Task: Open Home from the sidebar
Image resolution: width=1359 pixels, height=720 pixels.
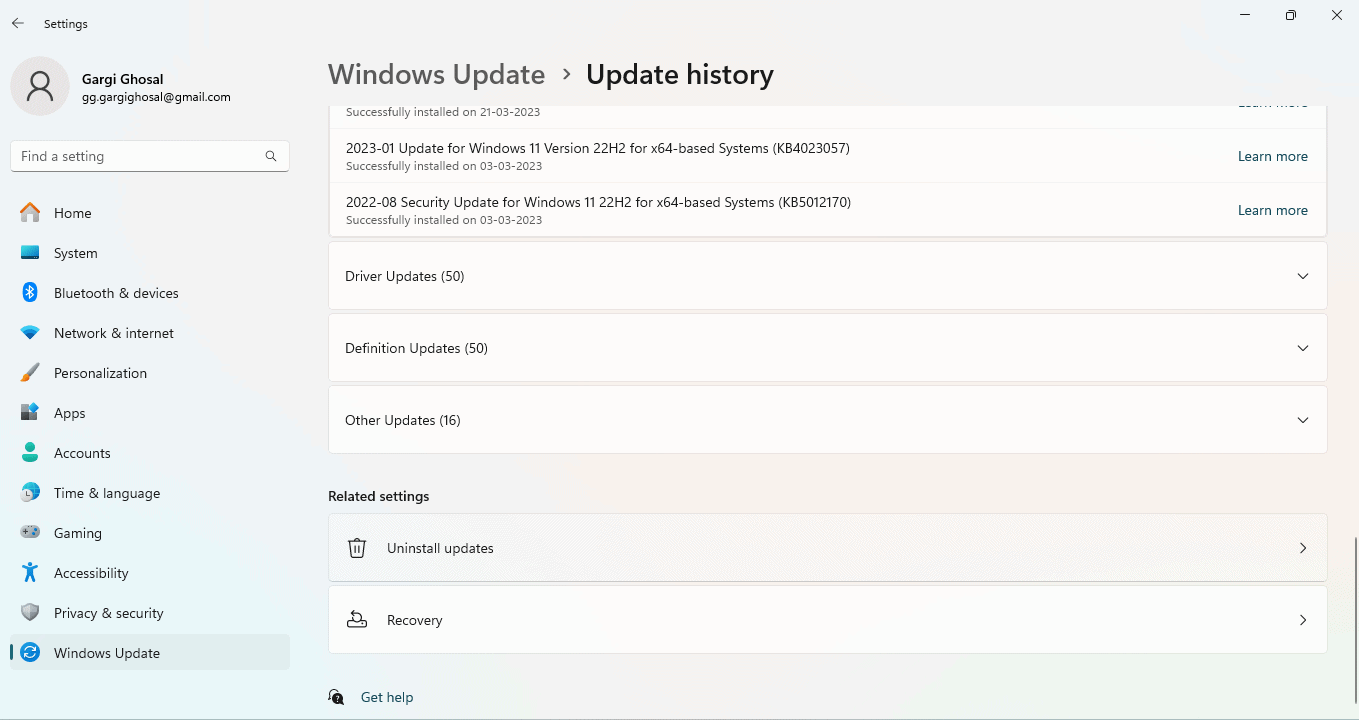Action: point(71,213)
